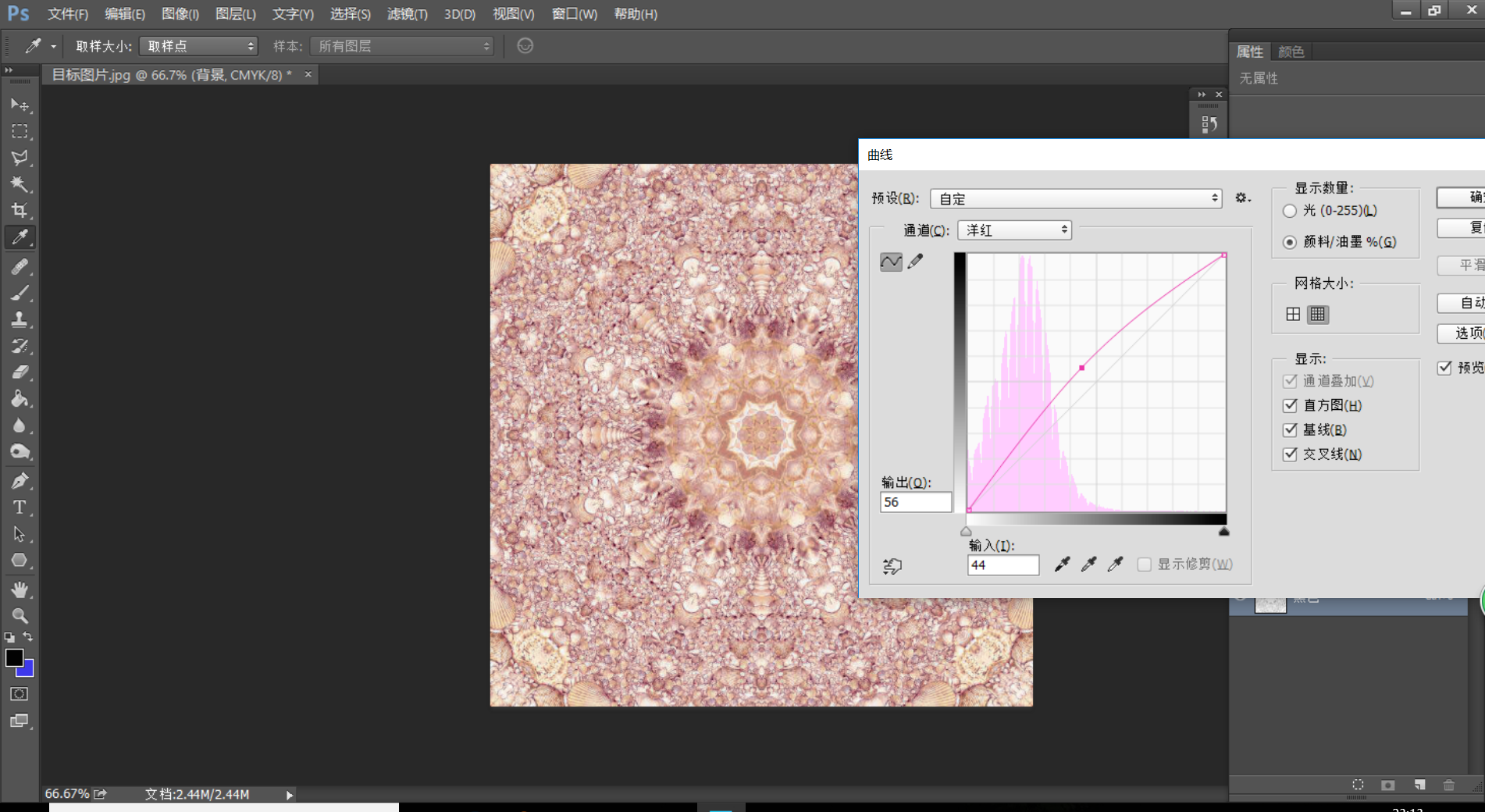This screenshot has width=1485, height=812.
Task: Uncheck the 直方图 histogram checkbox
Action: coord(1290,405)
